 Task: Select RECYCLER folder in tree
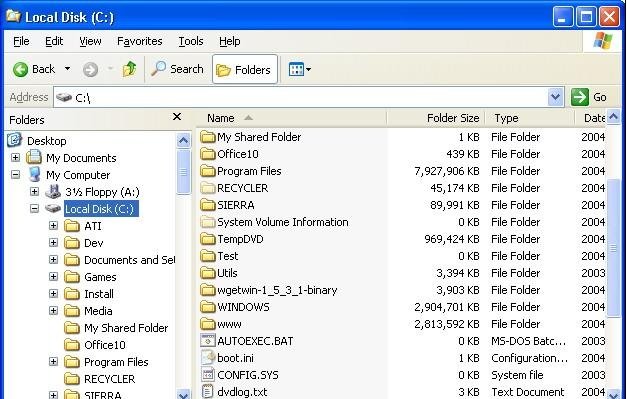tap(110, 379)
